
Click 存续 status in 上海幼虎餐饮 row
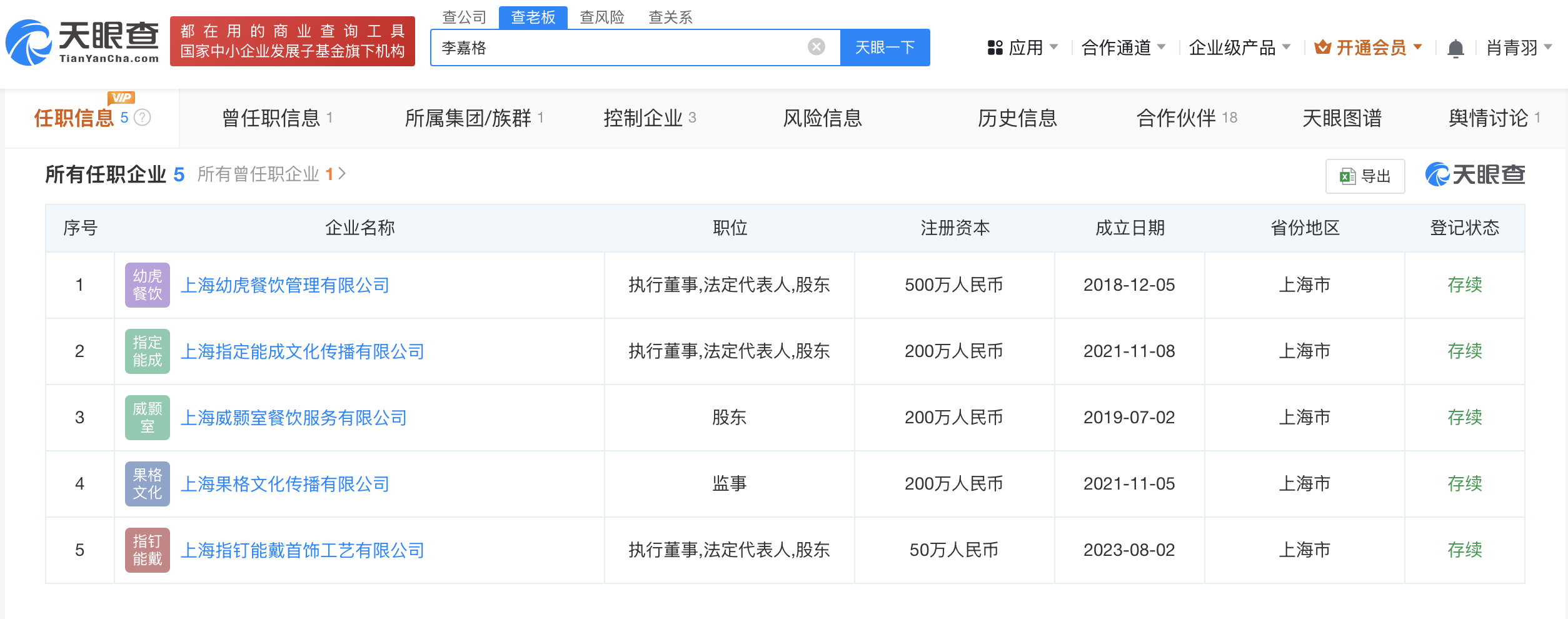1465,285
